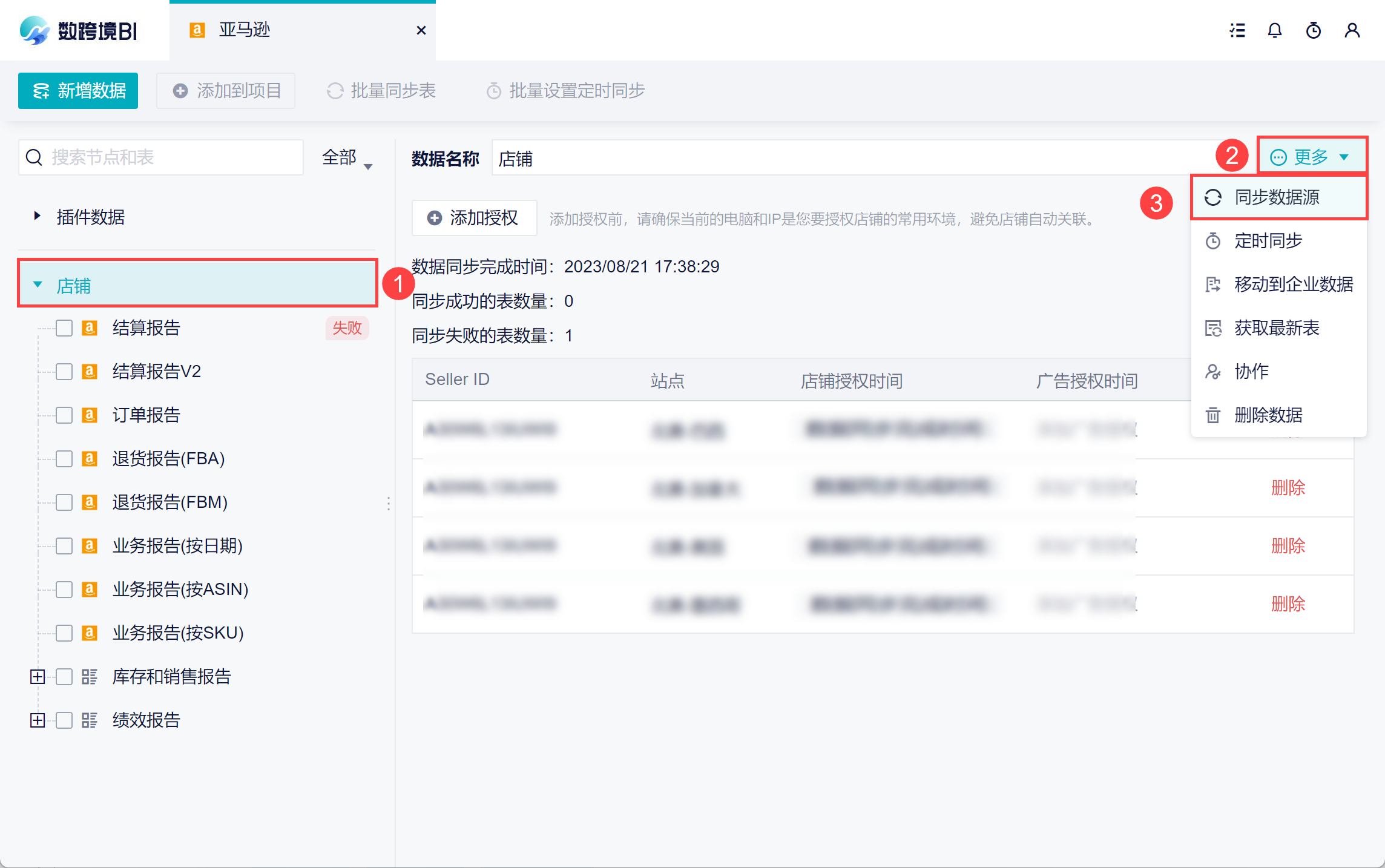Click the 数跨境BI logo
Screen dimensions: 1385x868
click(x=79, y=30)
